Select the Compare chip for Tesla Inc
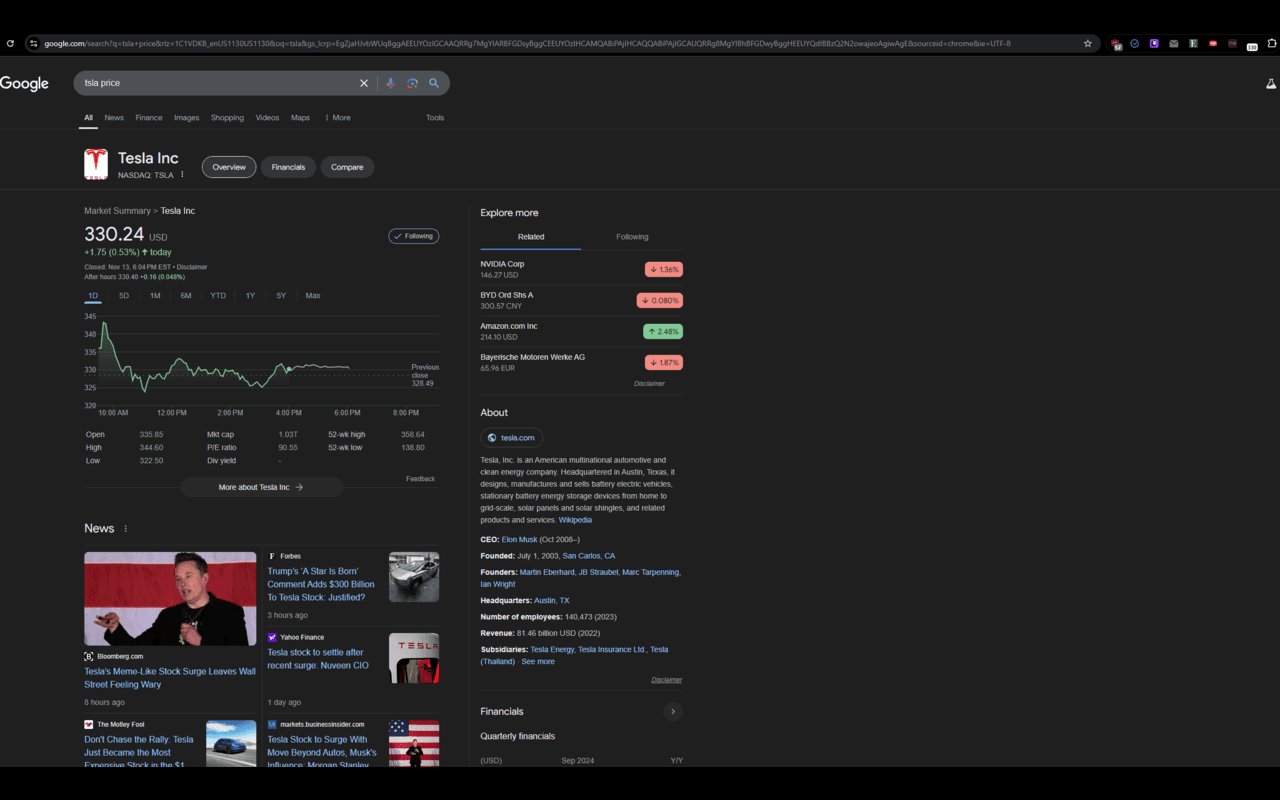The image size is (1280, 800). [x=347, y=167]
